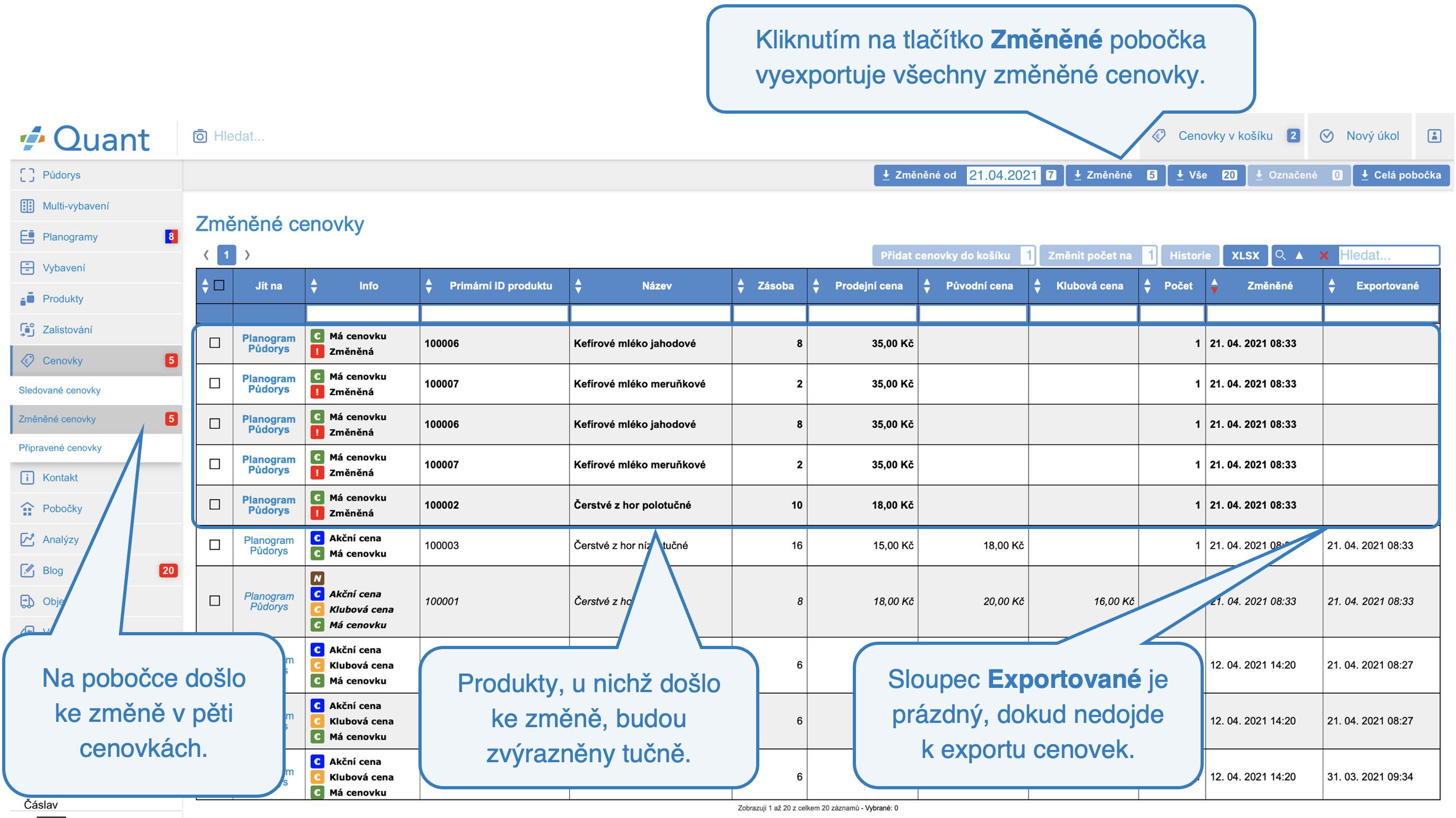Open the user profile icon
The image size is (1456, 818).
tap(1435, 135)
